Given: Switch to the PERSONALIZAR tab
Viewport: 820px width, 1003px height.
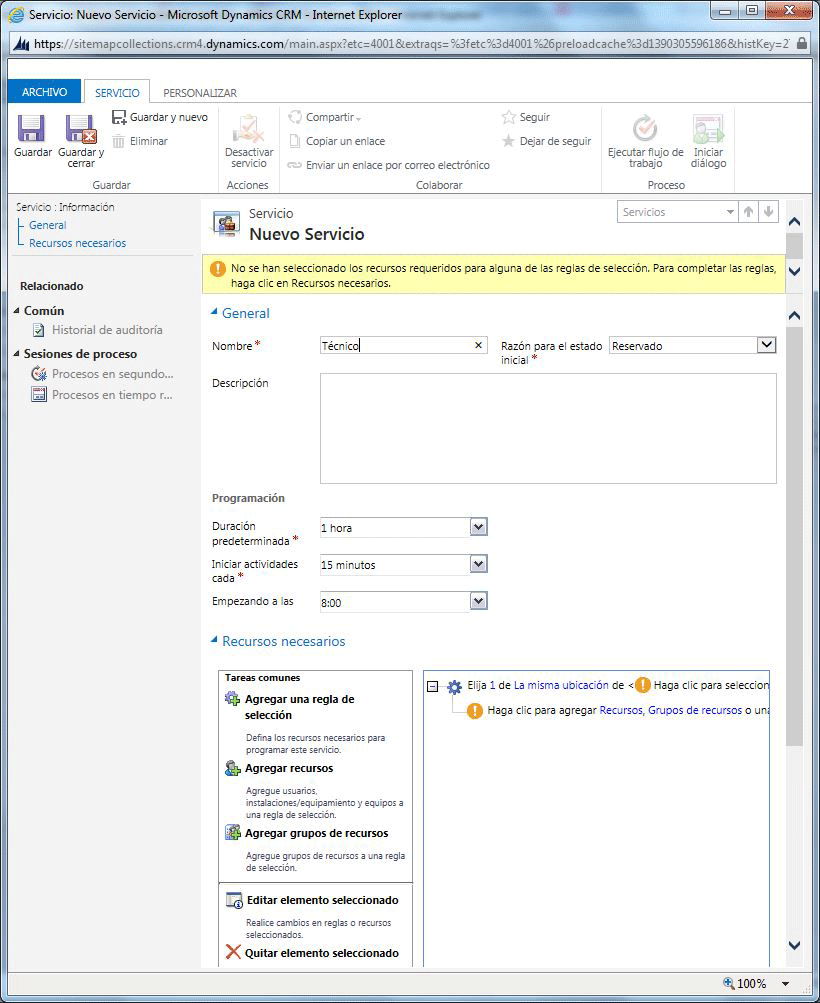Looking at the screenshot, I should [x=200, y=93].
